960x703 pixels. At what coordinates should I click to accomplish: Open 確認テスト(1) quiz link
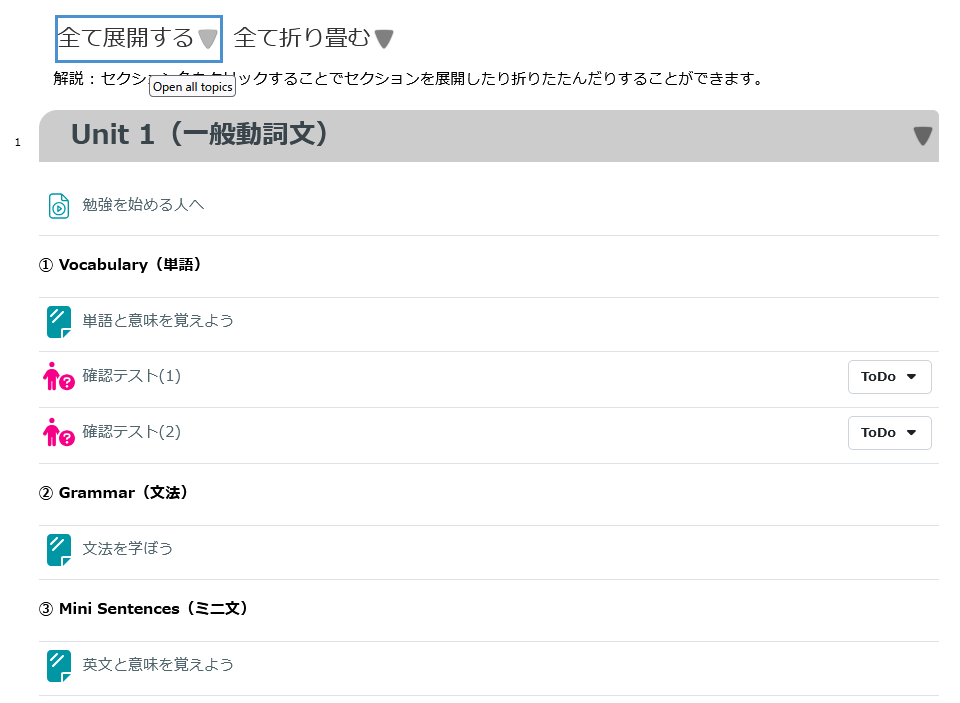pyautogui.click(x=132, y=375)
